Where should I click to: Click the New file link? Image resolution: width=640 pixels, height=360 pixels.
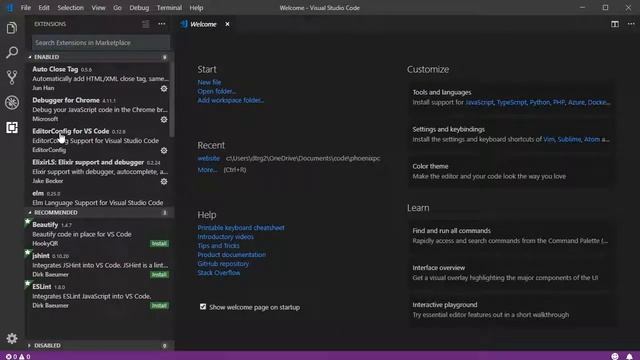[209, 82]
